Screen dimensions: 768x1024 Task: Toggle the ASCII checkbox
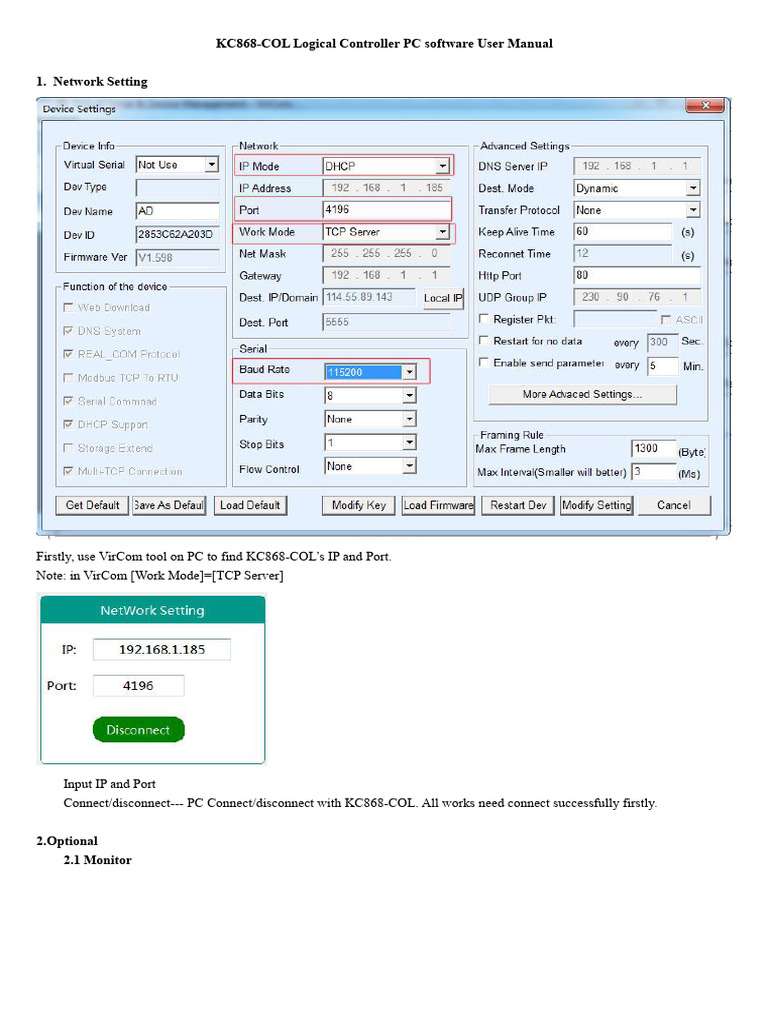pyautogui.click(x=665, y=319)
